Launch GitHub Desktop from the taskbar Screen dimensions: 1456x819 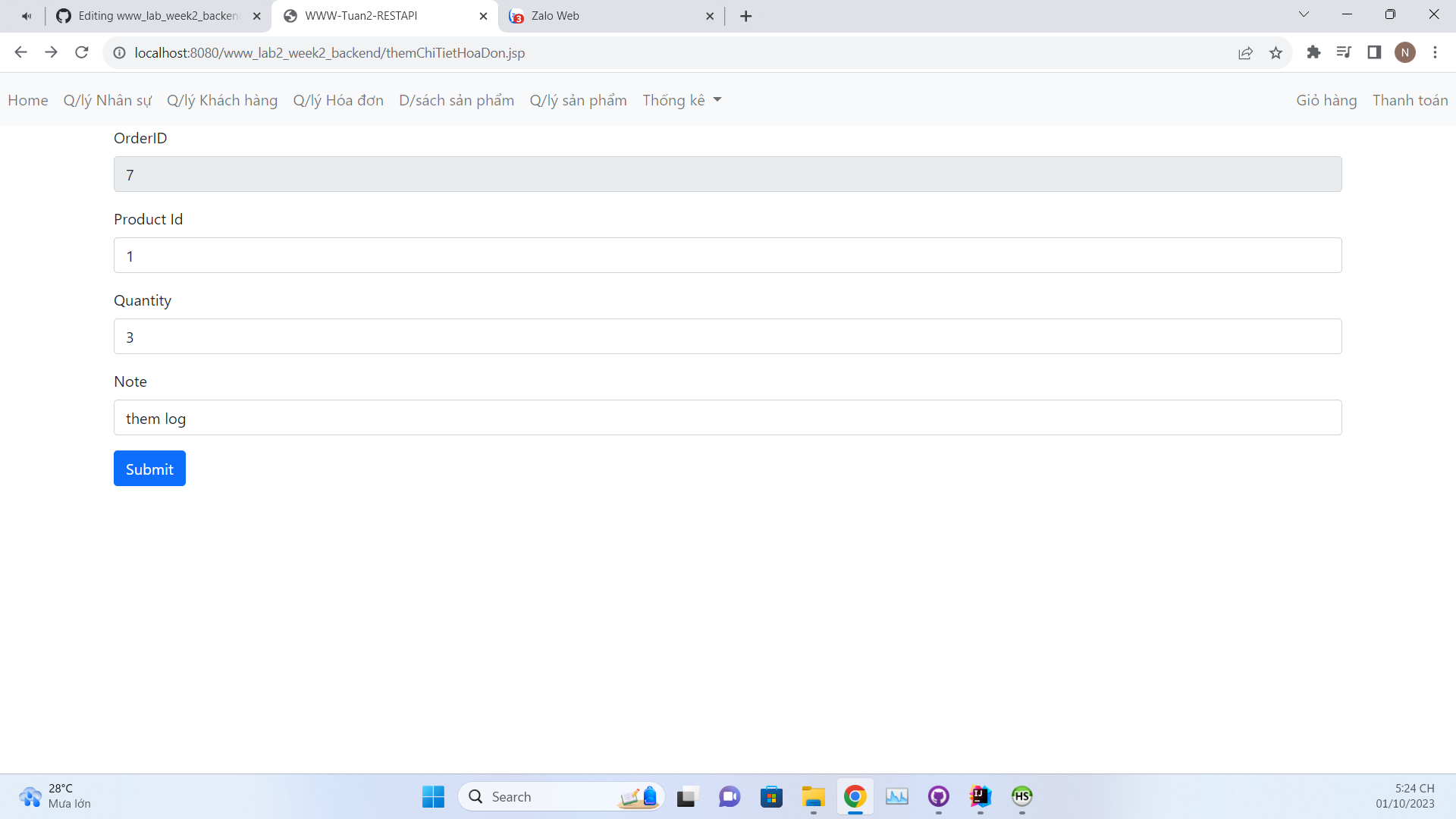click(x=939, y=797)
